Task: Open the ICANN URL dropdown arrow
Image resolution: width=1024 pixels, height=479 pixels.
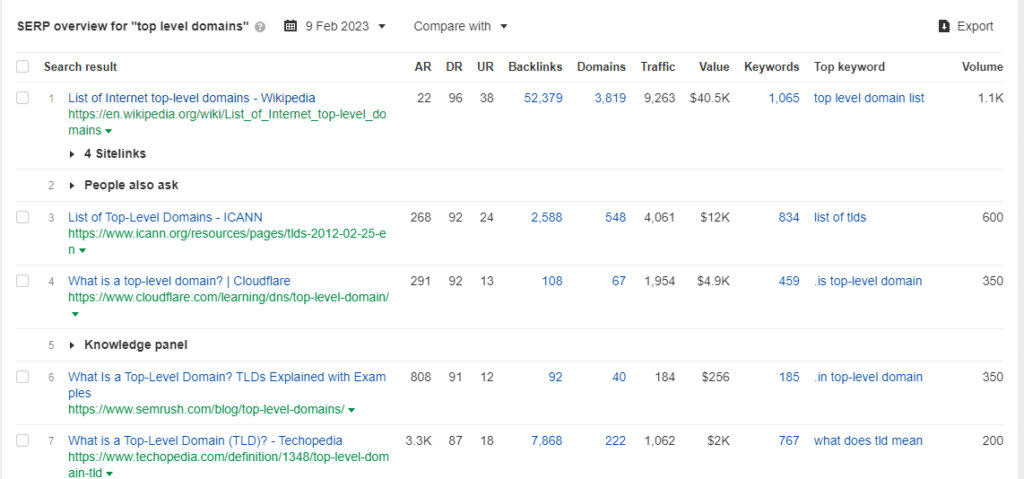Action: pyautogui.click(x=82, y=251)
